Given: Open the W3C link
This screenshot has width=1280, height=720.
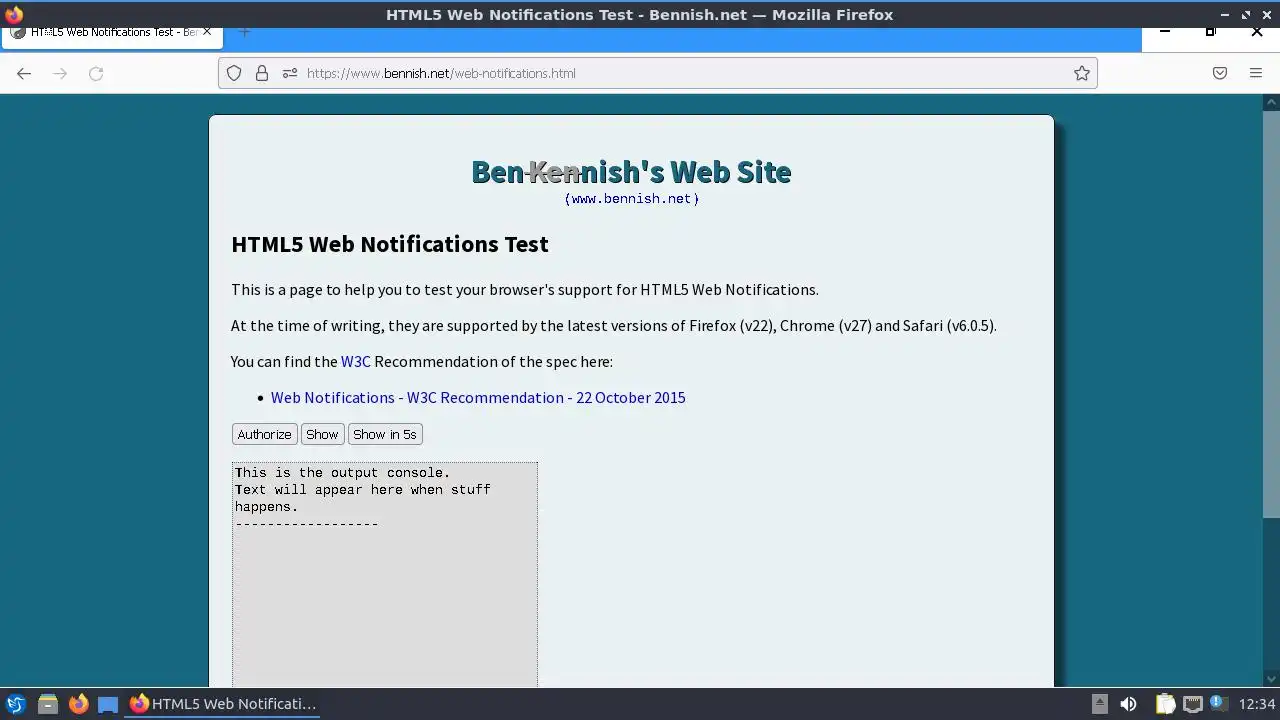Looking at the screenshot, I should 356,361.
